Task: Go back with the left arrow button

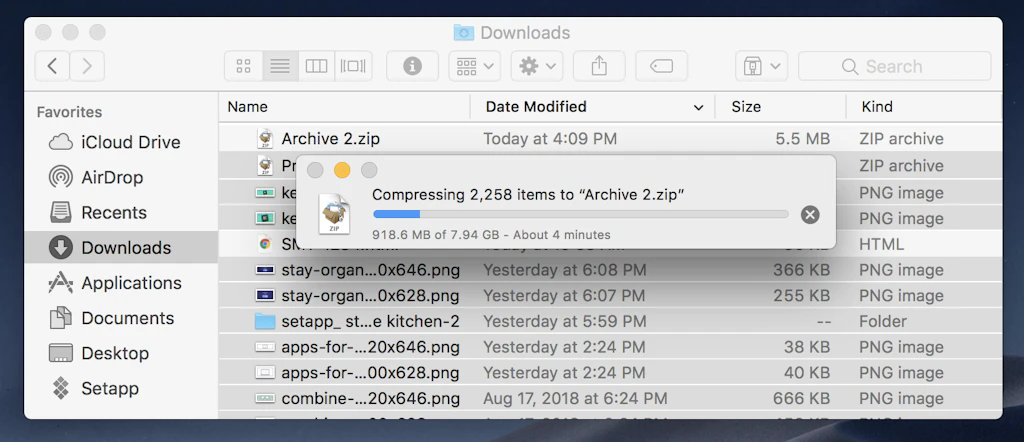Action: 52,66
